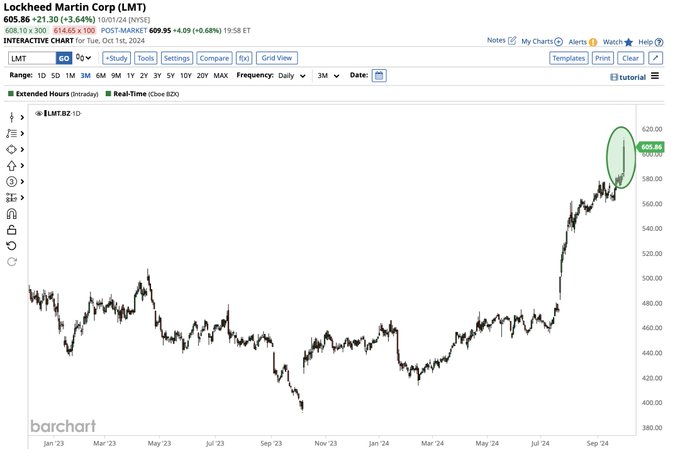
Task: Select the 1D range
Action: (42, 75)
